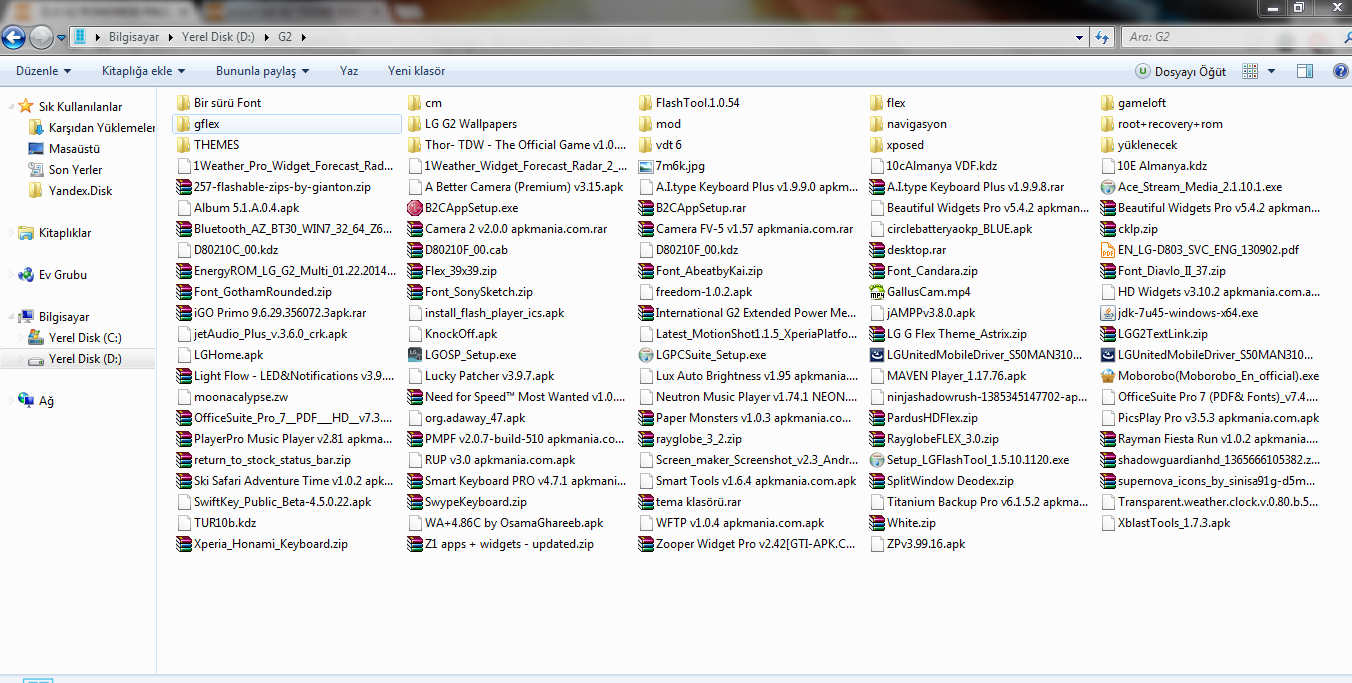Select the root+recovery+rom folder icon
Viewport: 1352px width, 683px height.
pos(1108,124)
